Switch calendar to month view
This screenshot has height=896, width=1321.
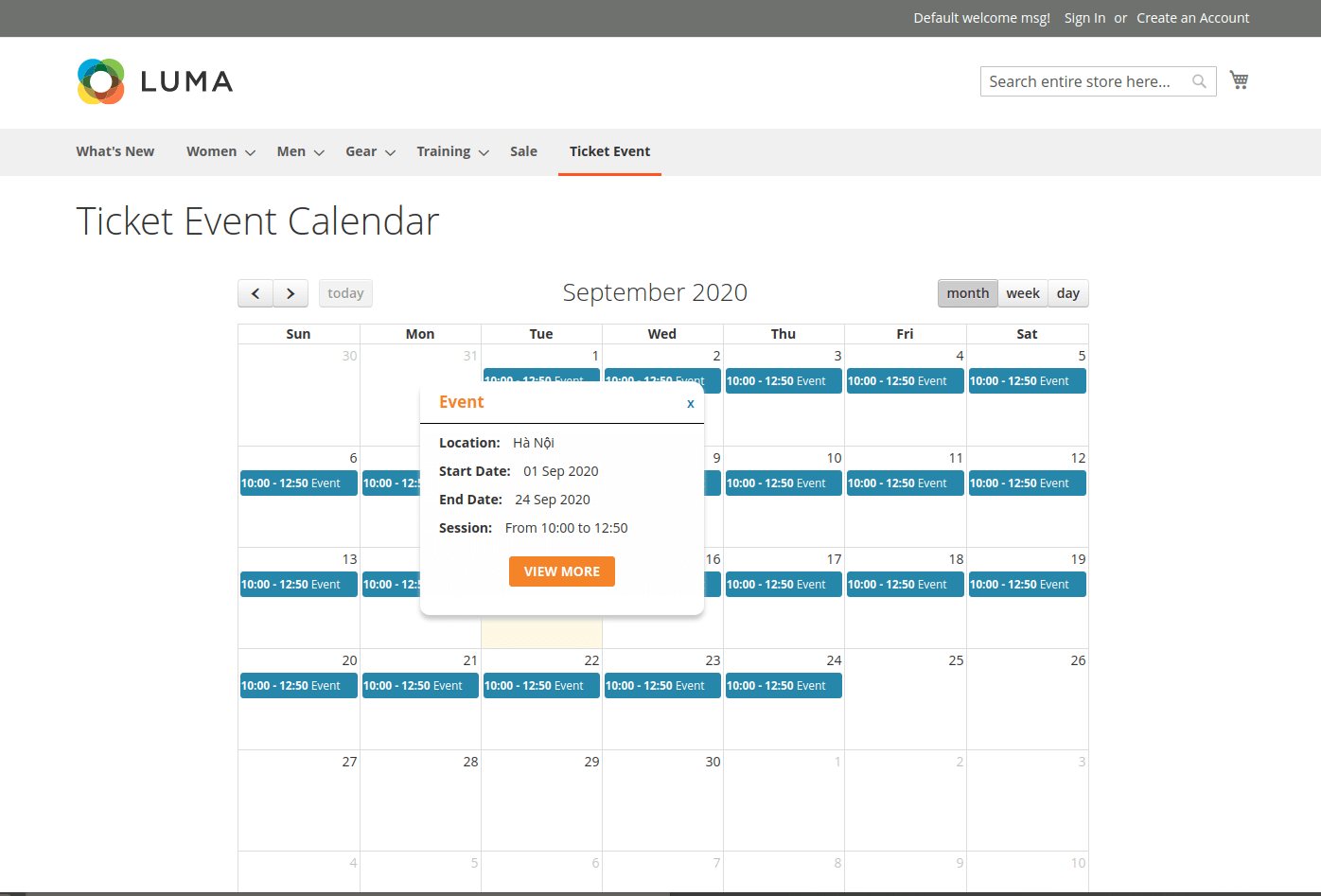pos(967,293)
